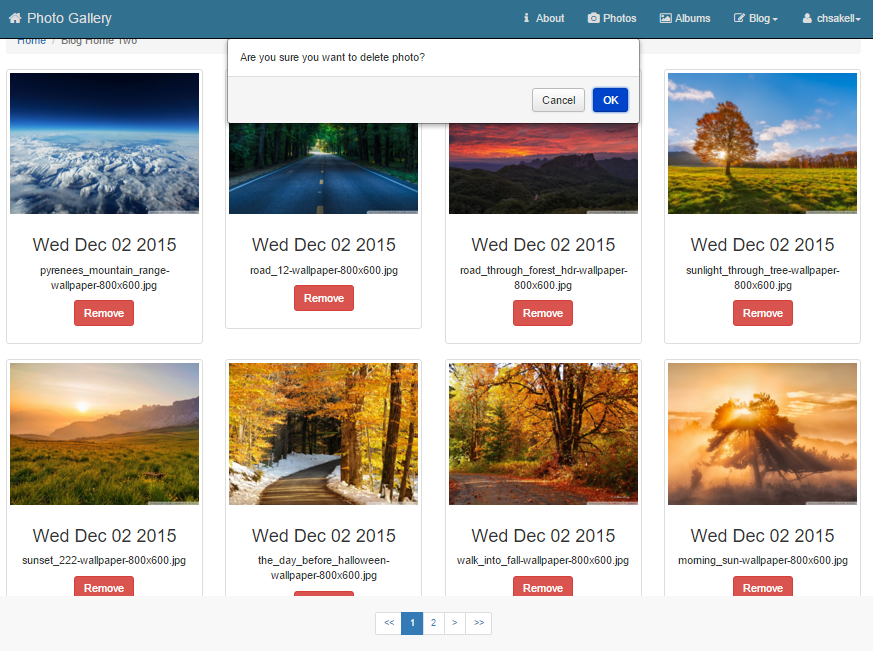This screenshot has height=651, width=873.
Task: Click the user icon beside chsakell
Action: click(807, 18)
